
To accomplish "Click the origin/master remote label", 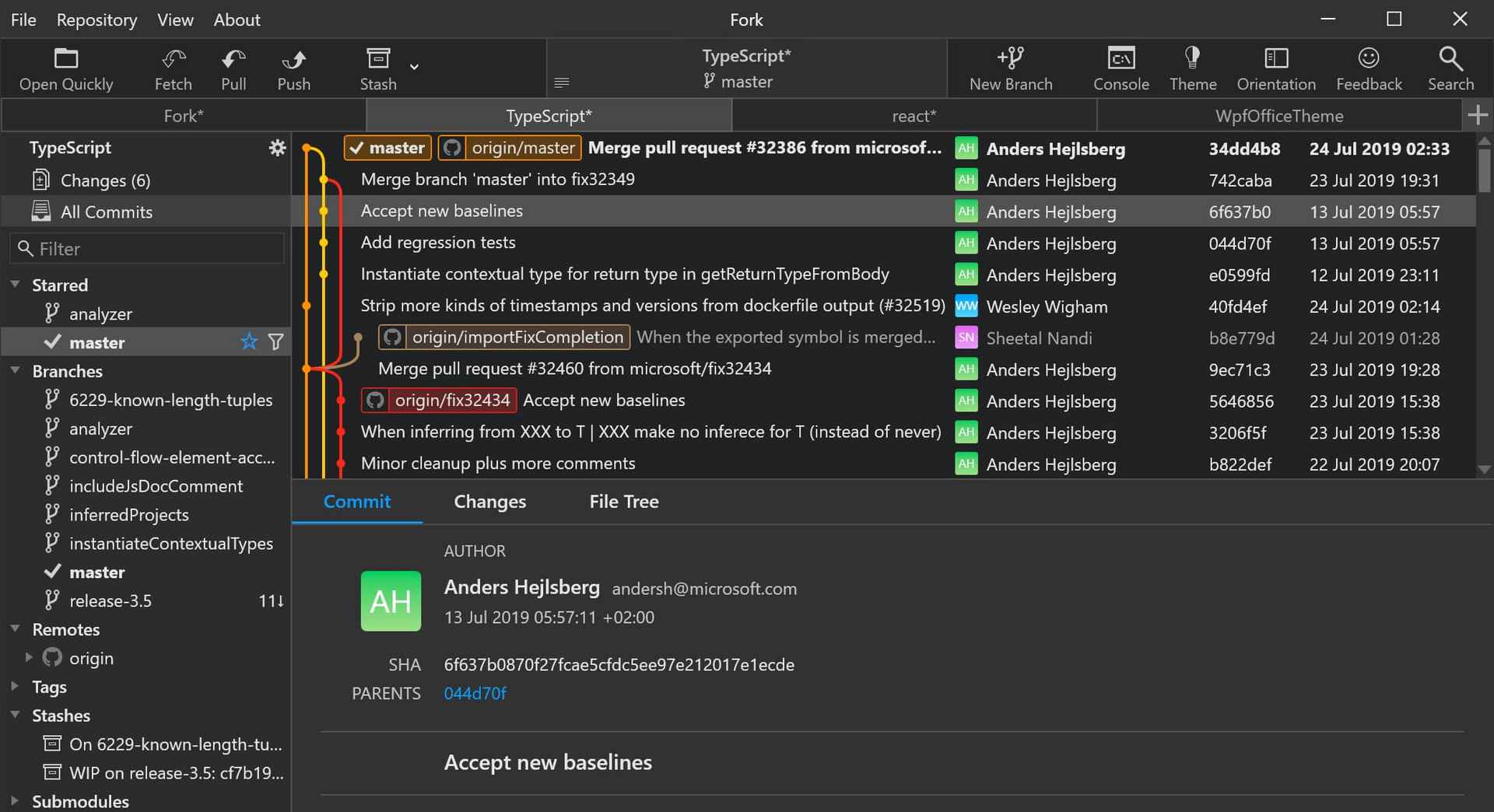I will tap(510, 148).
